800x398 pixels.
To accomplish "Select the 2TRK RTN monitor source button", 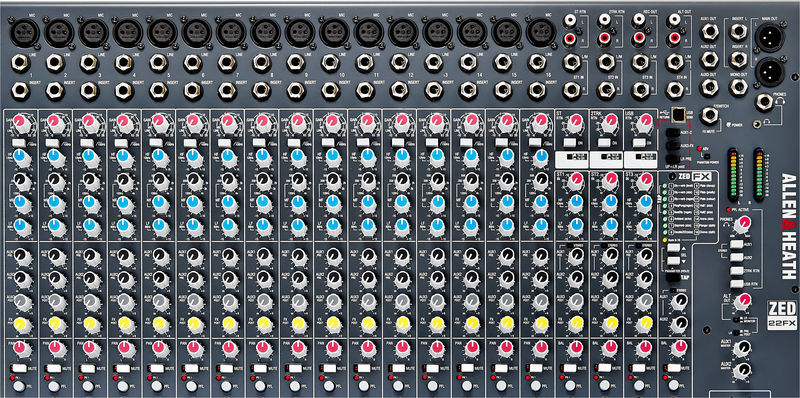I will pyautogui.click(x=736, y=270).
